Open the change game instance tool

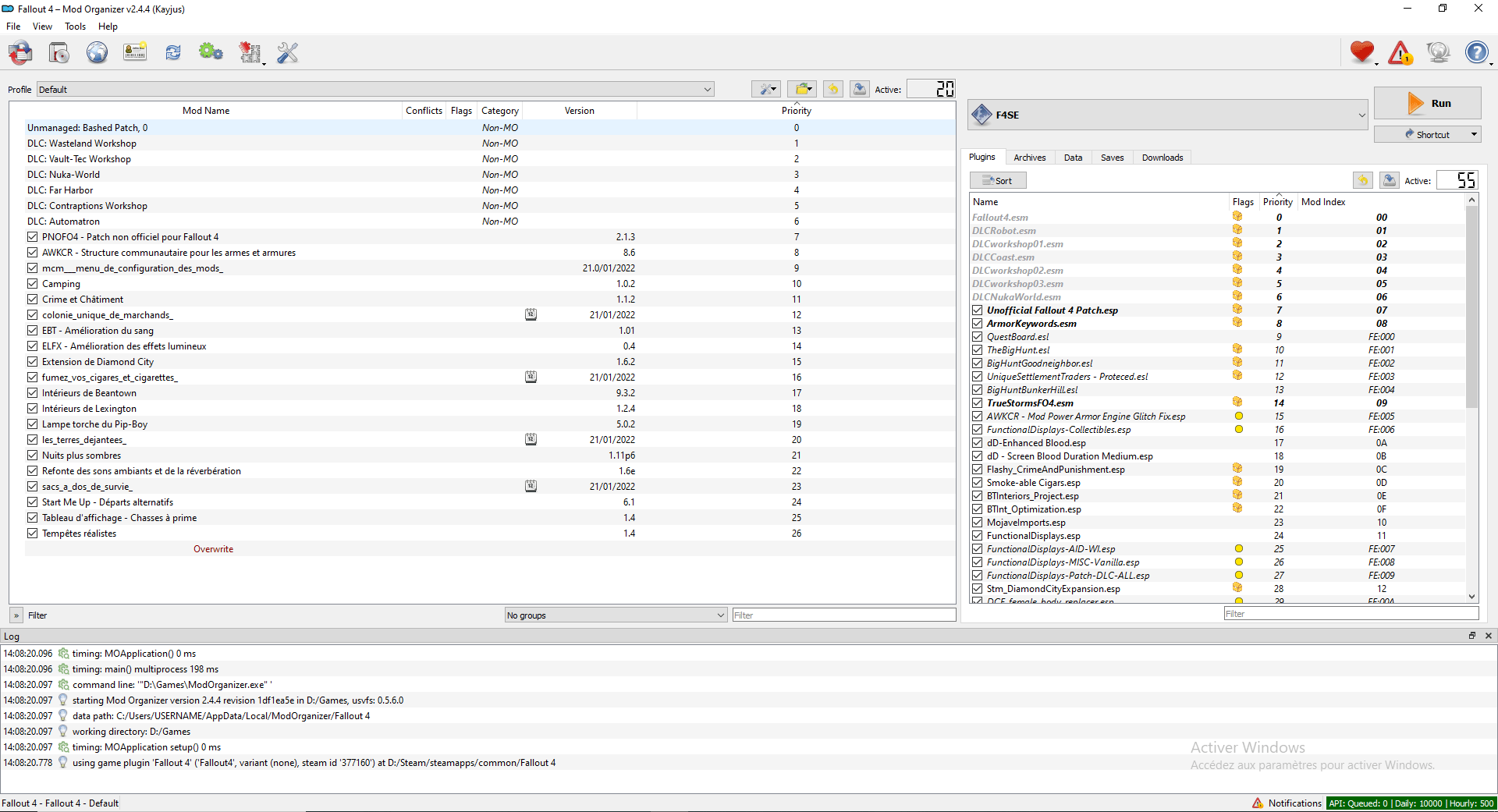point(20,52)
